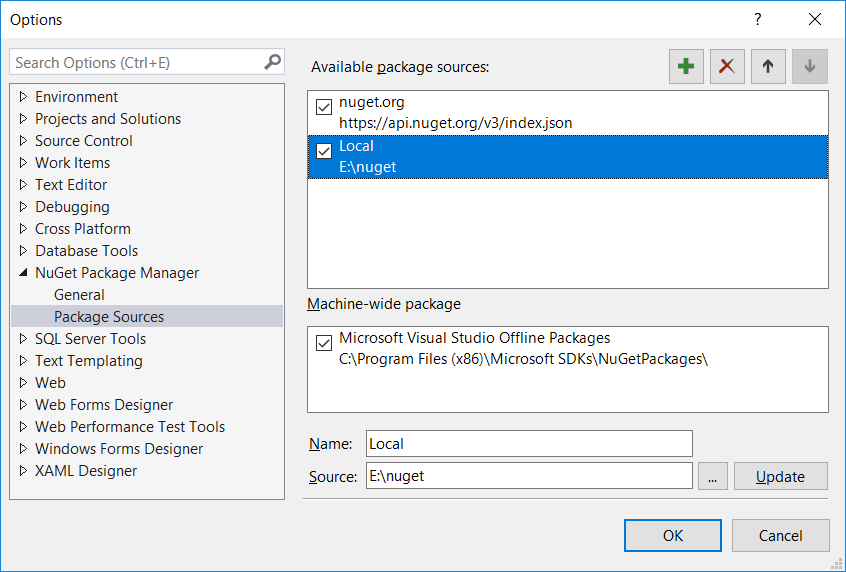The image size is (846, 572).
Task: Click the green plus add source icon
Action: [x=686, y=66]
